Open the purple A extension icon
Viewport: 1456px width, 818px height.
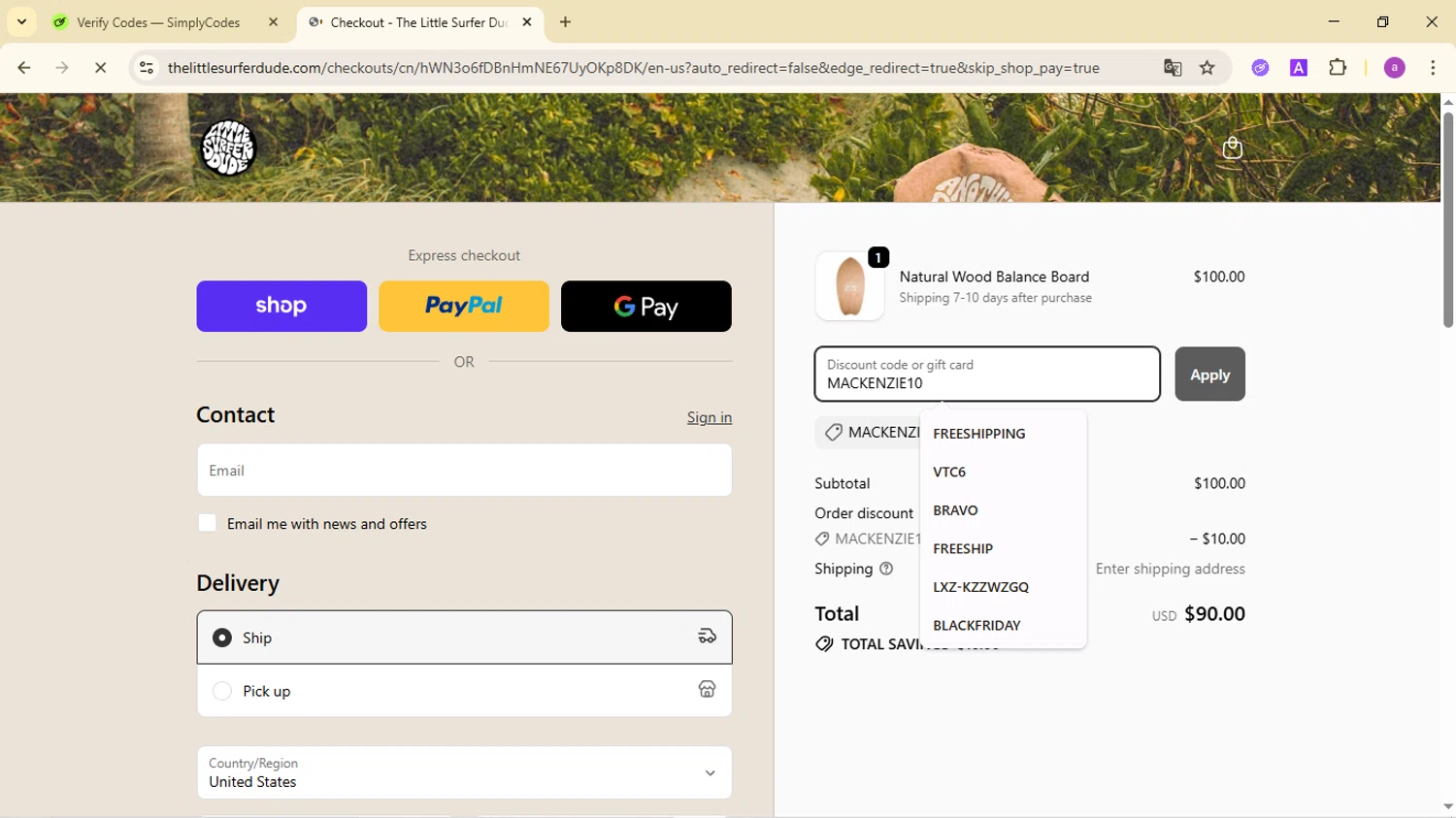(x=1299, y=68)
